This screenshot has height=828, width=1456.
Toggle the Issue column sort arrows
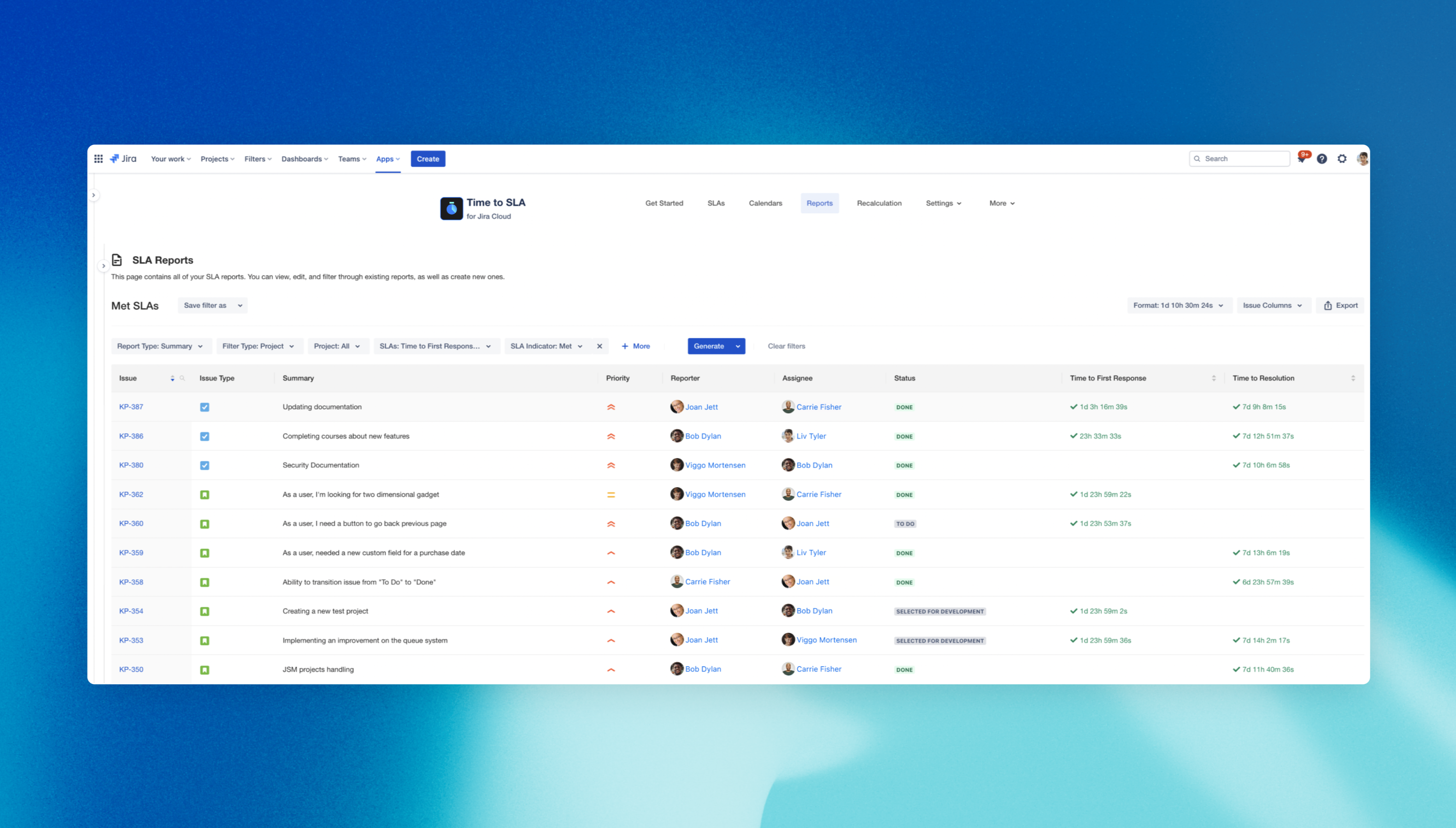[x=172, y=378]
